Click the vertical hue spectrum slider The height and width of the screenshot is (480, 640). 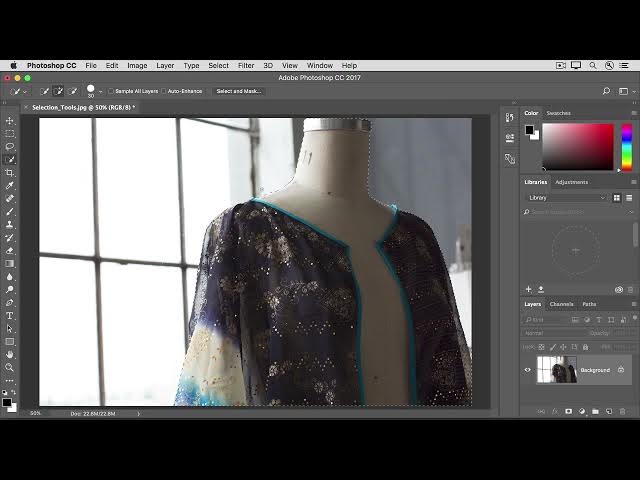[627, 147]
